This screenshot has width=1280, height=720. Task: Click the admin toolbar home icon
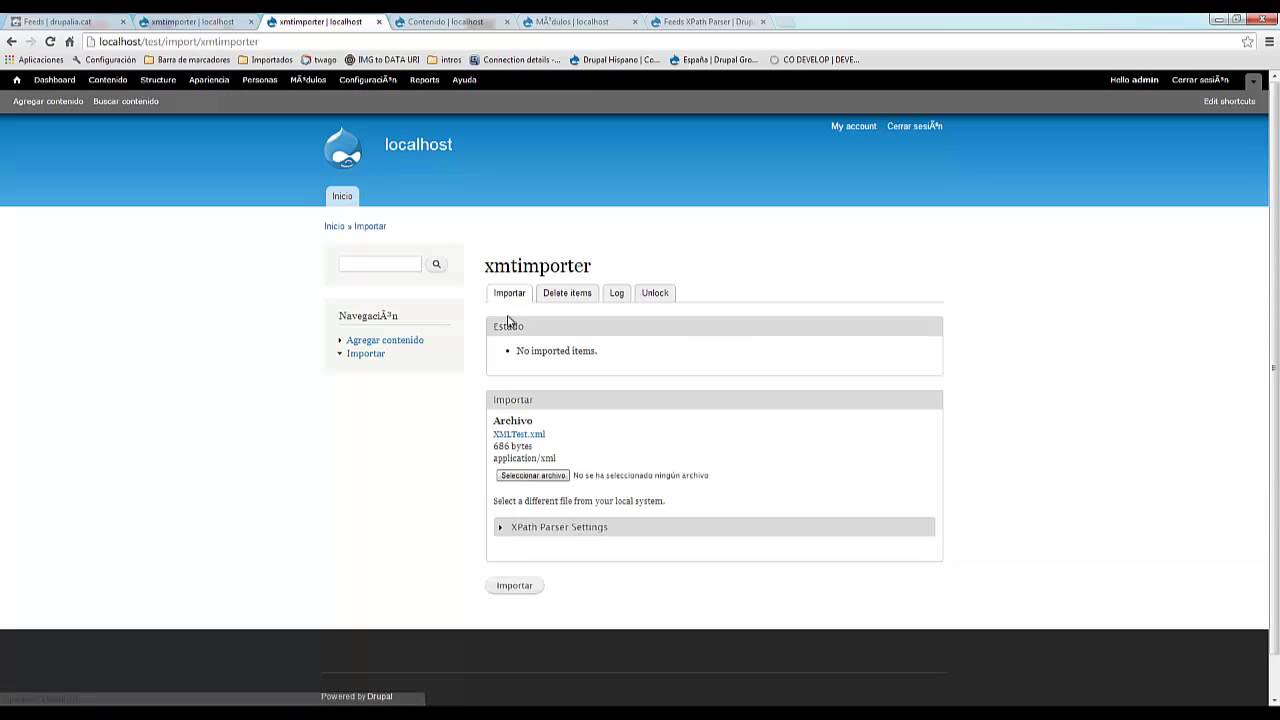pyautogui.click(x=16, y=80)
